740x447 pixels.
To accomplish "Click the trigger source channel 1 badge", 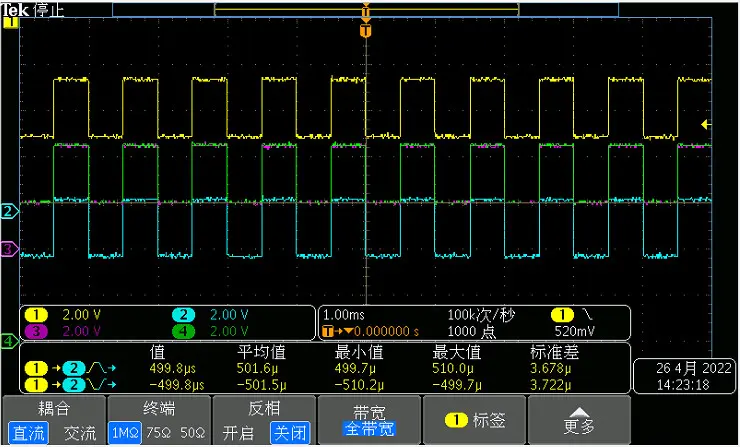I will [x=562, y=315].
